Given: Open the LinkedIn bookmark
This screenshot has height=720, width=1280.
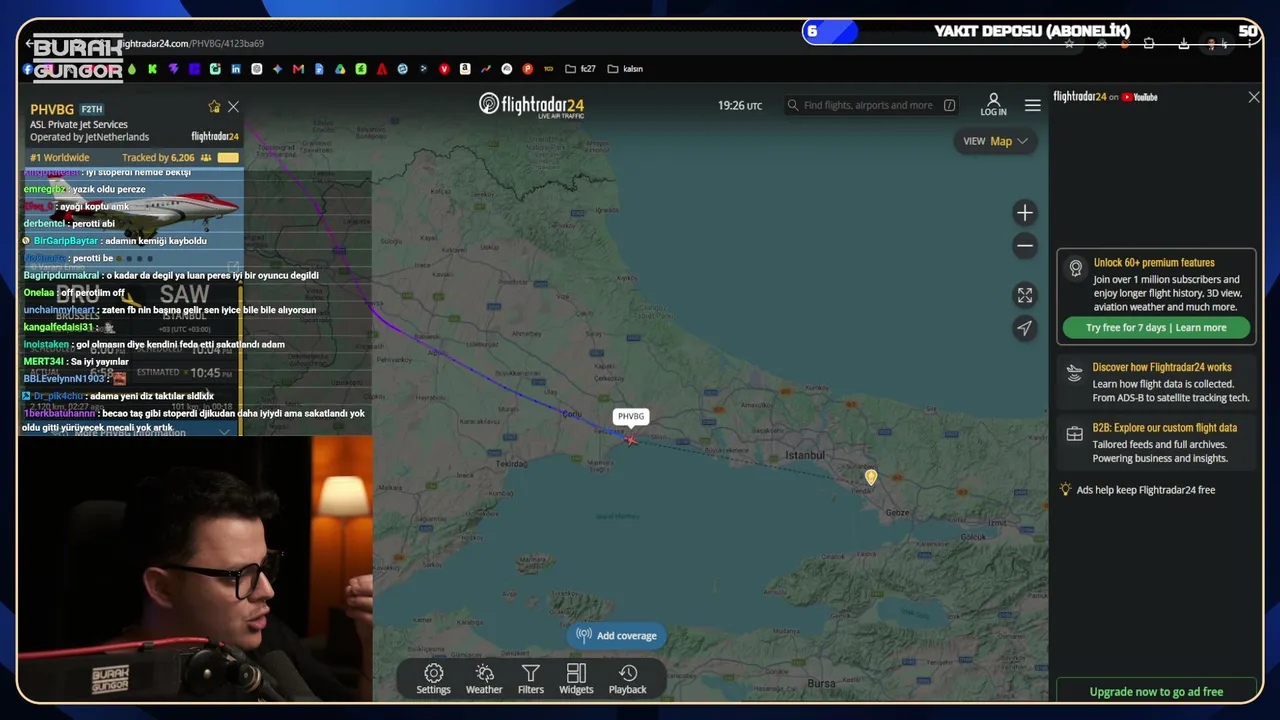Looking at the screenshot, I should tap(236, 69).
